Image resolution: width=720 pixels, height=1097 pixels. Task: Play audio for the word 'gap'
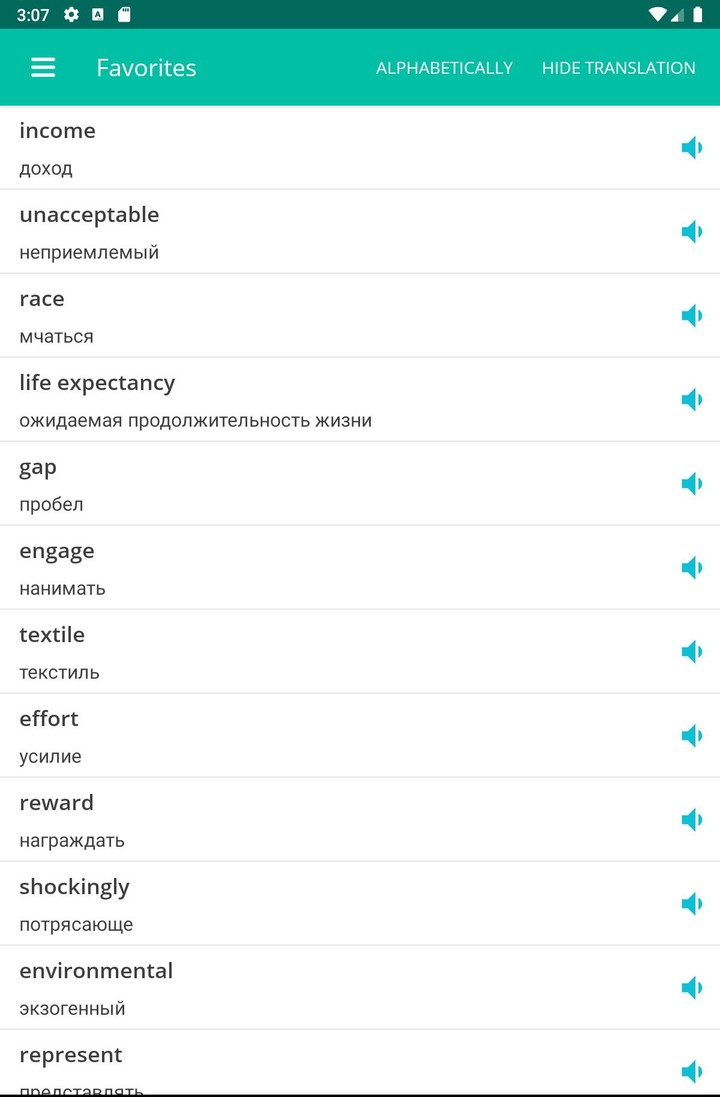(691, 484)
